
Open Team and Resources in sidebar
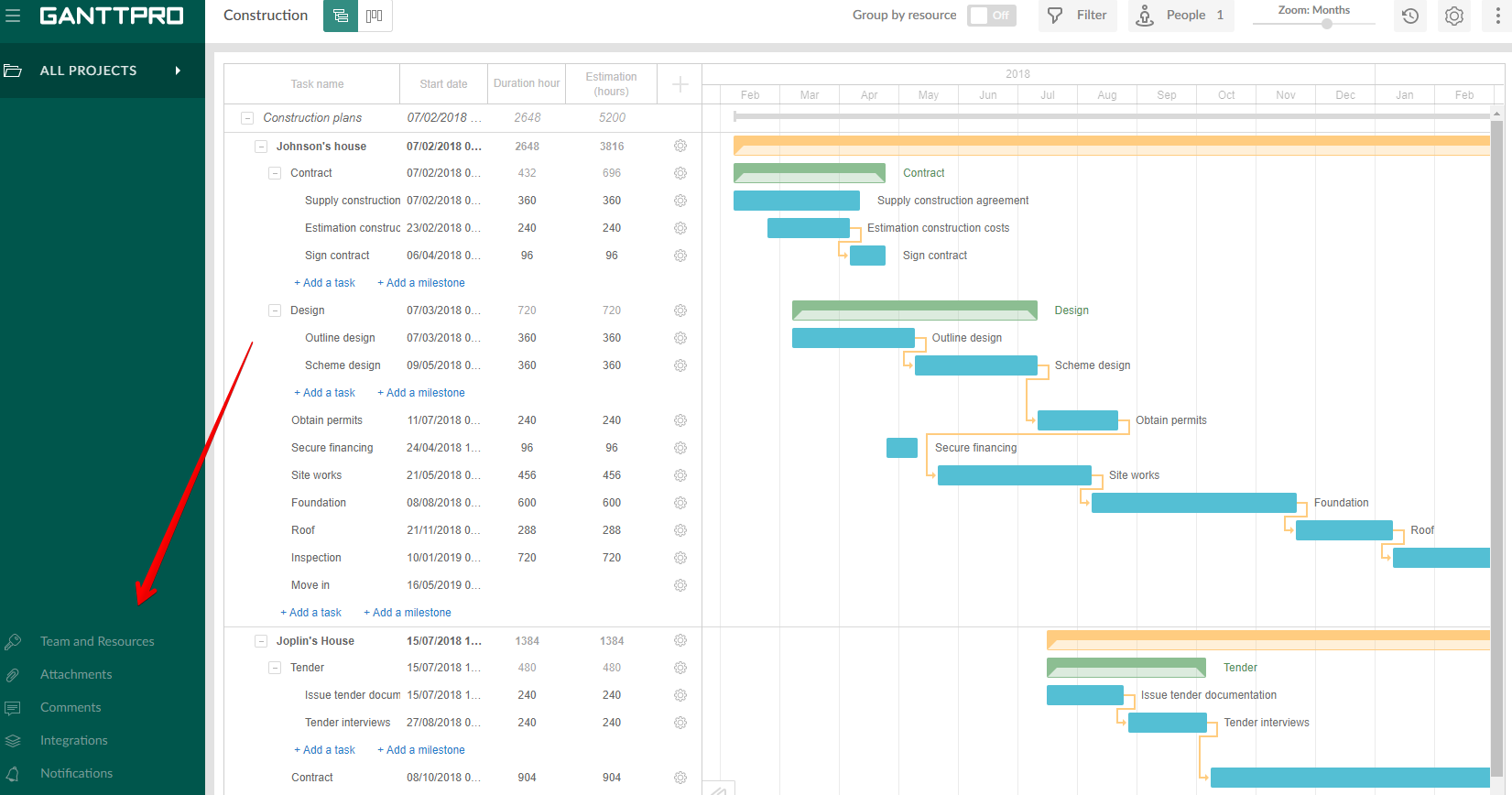click(x=97, y=641)
